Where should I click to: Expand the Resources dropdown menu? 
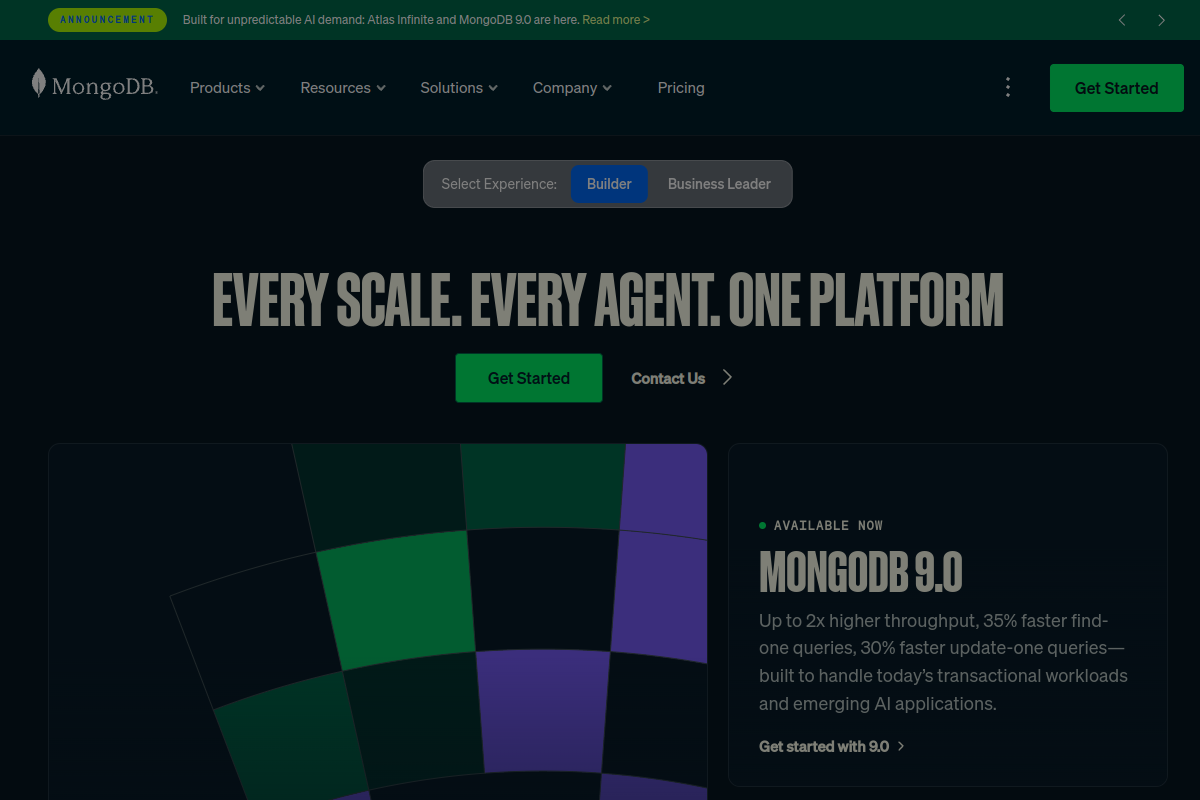(x=343, y=88)
